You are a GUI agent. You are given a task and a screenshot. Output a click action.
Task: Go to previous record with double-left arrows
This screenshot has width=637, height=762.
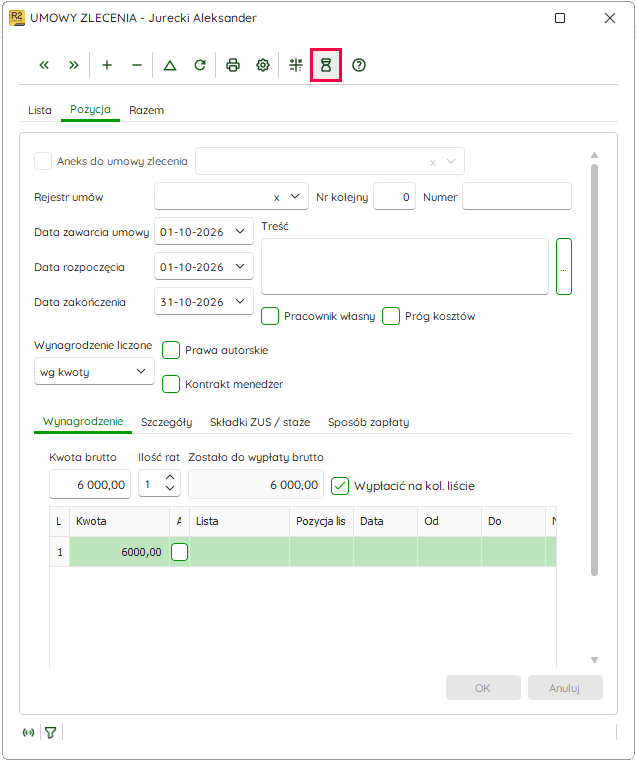44,65
